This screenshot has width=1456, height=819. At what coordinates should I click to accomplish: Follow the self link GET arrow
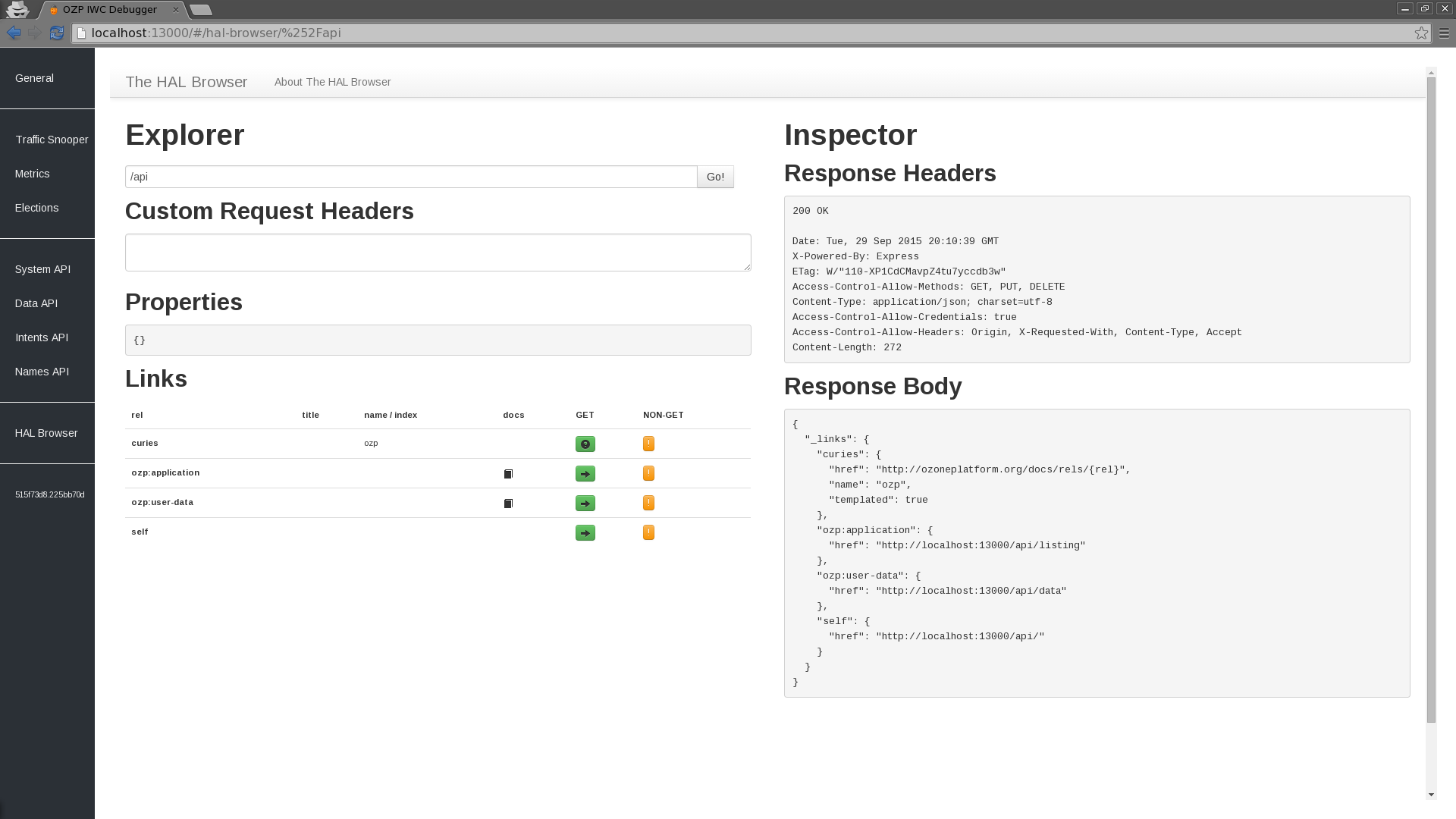[x=585, y=533]
